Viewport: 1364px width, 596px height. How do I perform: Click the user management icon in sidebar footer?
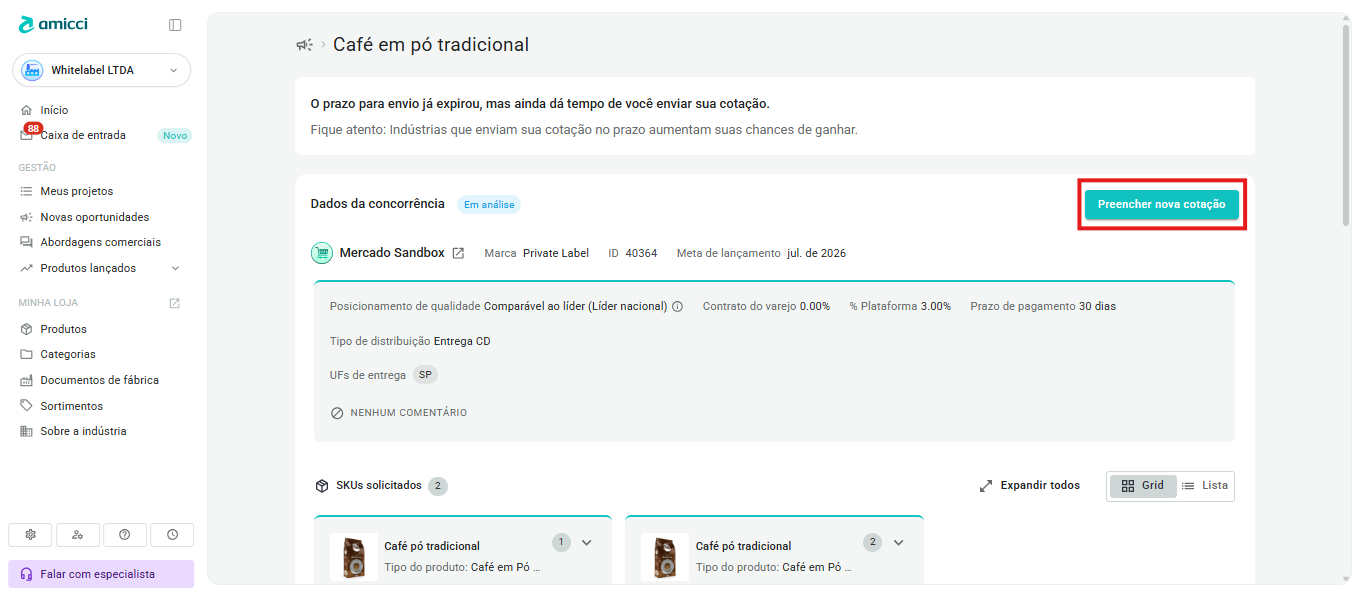click(x=78, y=535)
